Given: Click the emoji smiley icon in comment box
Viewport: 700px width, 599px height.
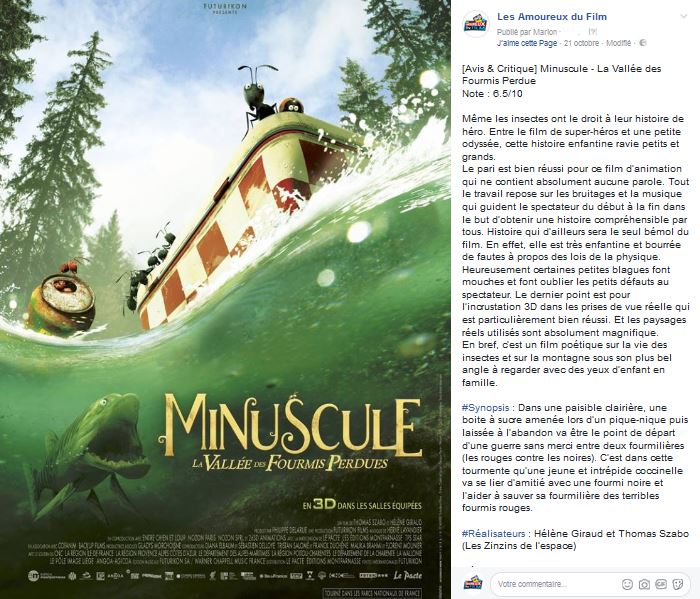Looking at the screenshot, I should pyautogui.click(x=629, y=582).
